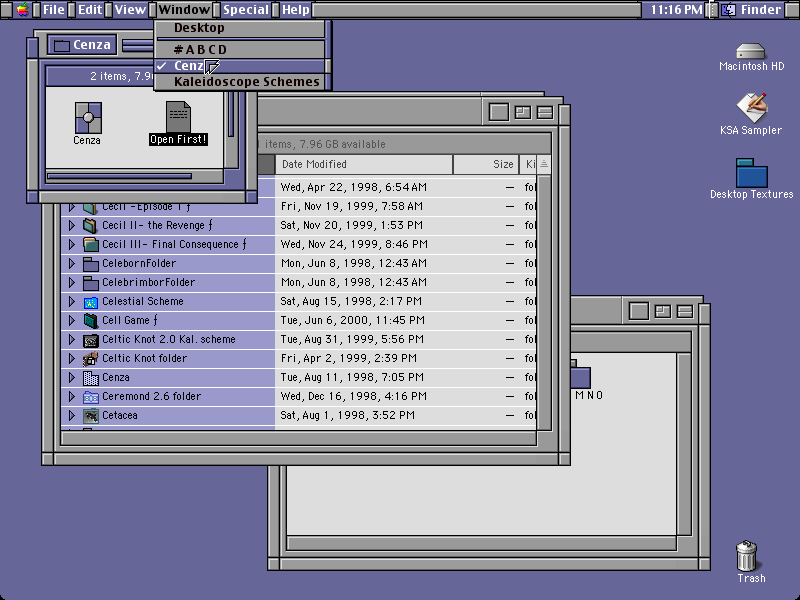This screenshot has width=800, height=600.
Task: Open the Desktop Textures folder icon
Action: click(x=752, y=173)
